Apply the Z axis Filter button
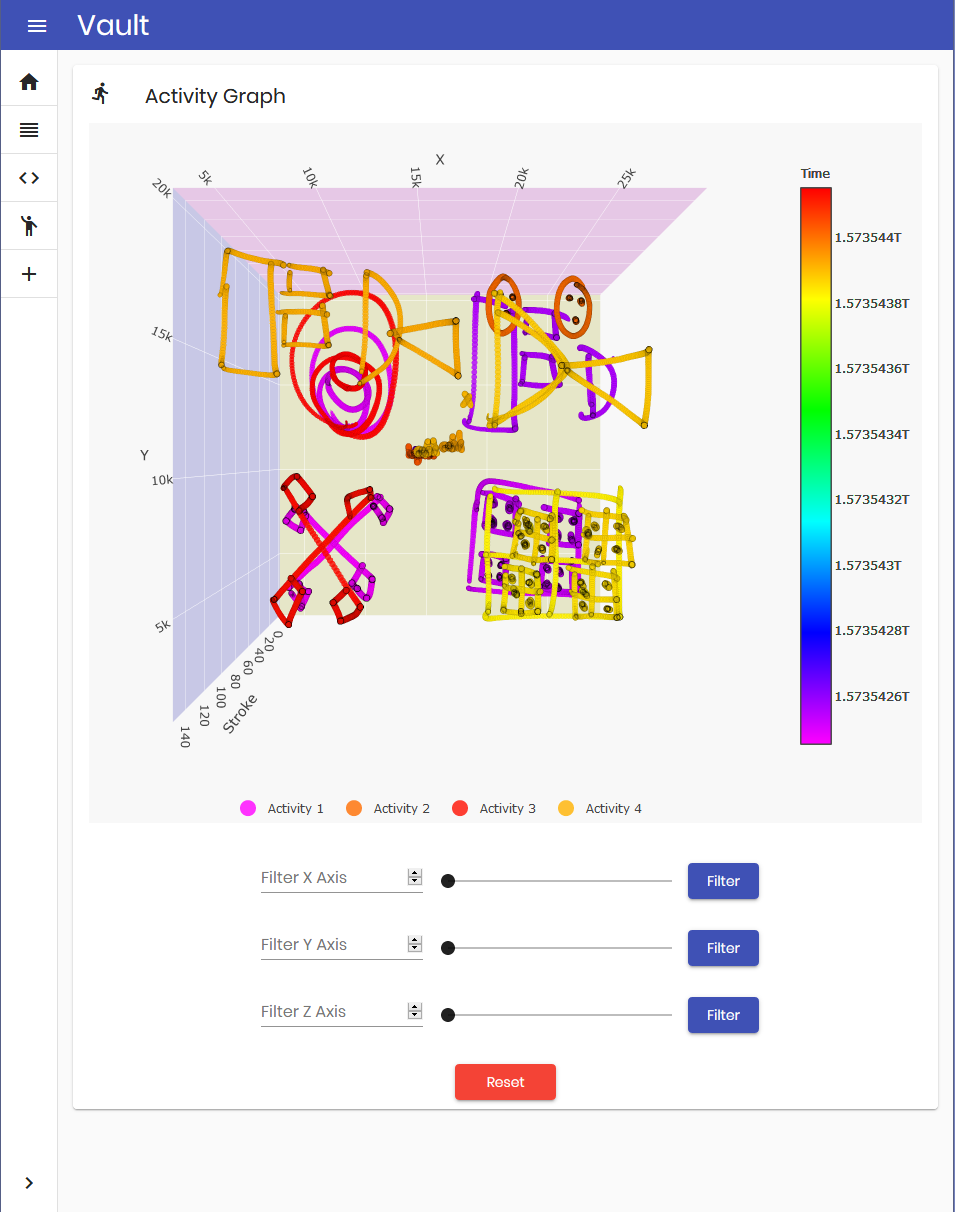This screenshot has width=955, height=1212. [723, 1015]
